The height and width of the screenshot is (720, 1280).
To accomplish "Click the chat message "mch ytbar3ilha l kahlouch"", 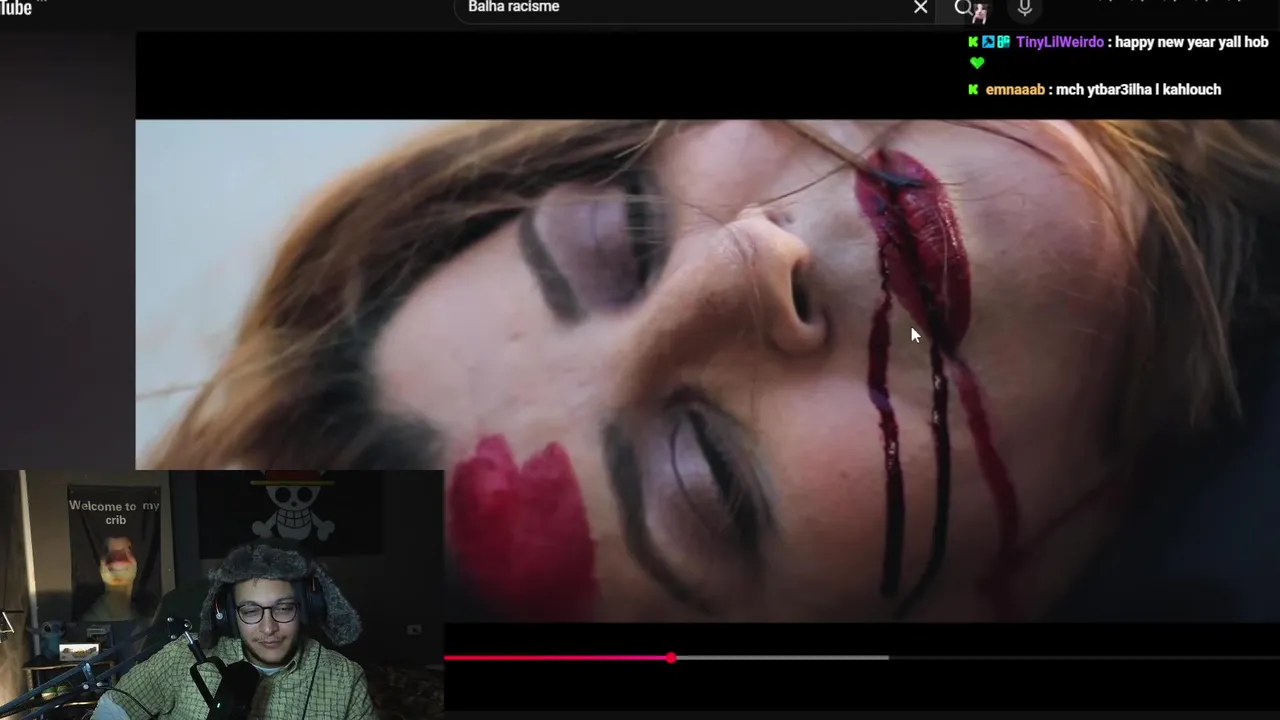I will tap(1138, 90).
